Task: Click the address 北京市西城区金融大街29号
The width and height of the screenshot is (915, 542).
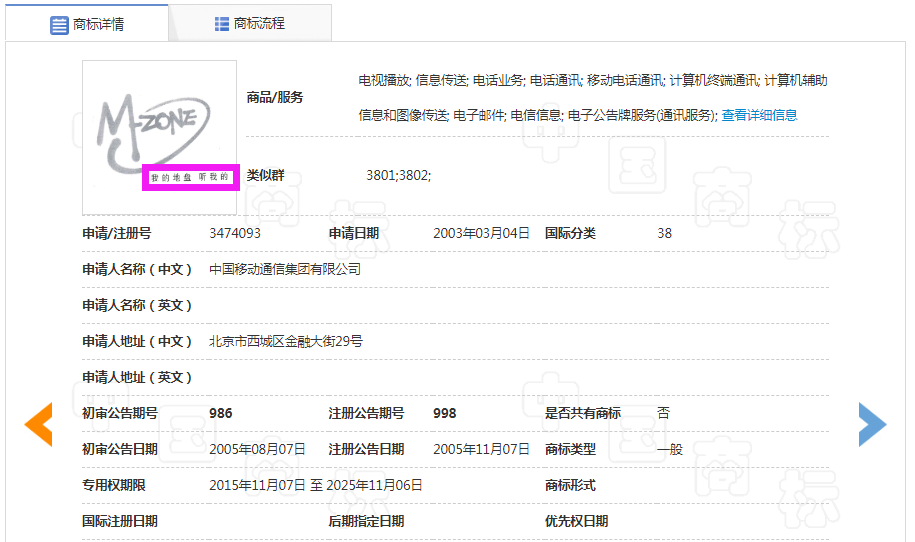Action: (285, 341)
